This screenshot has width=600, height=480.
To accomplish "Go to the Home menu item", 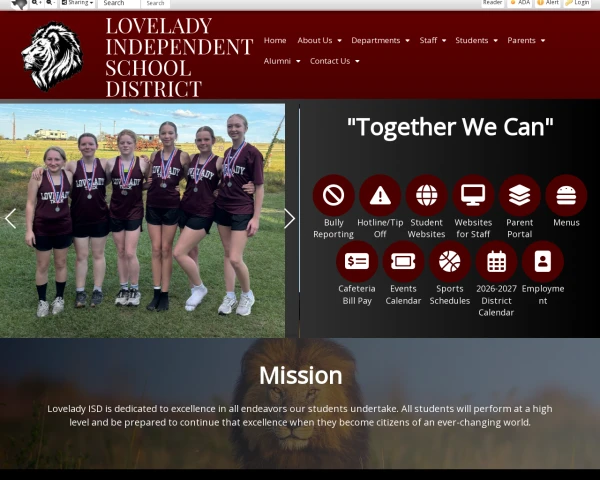I will tap(275, 40).
